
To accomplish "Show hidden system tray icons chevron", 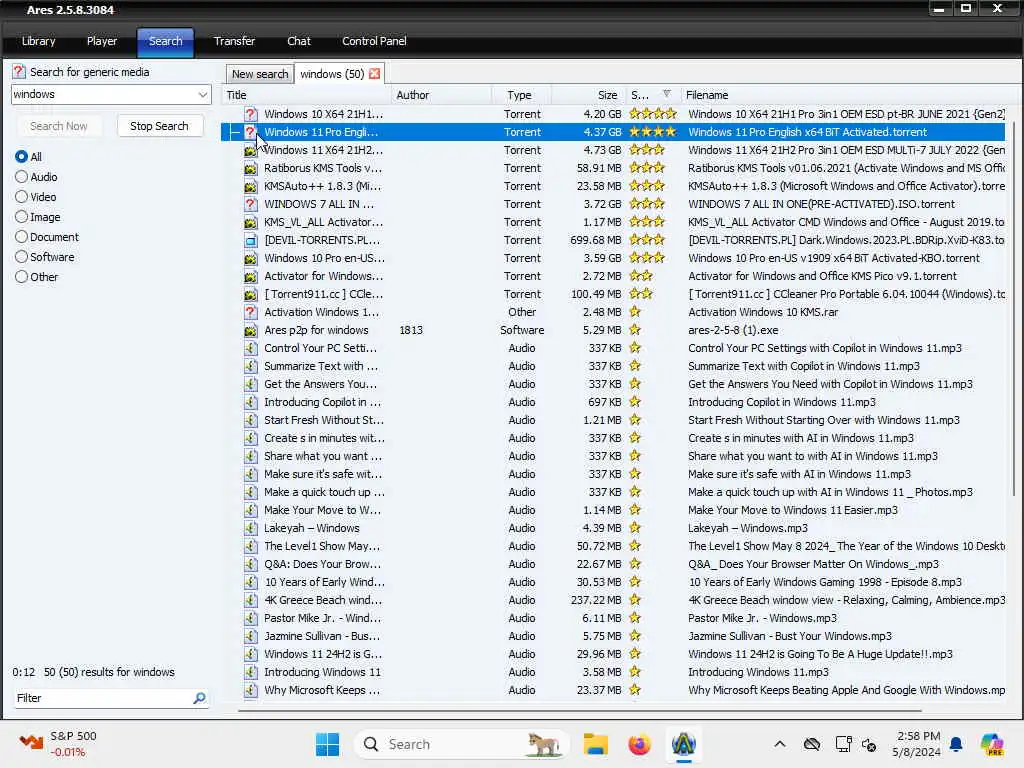I will [780, 744].
